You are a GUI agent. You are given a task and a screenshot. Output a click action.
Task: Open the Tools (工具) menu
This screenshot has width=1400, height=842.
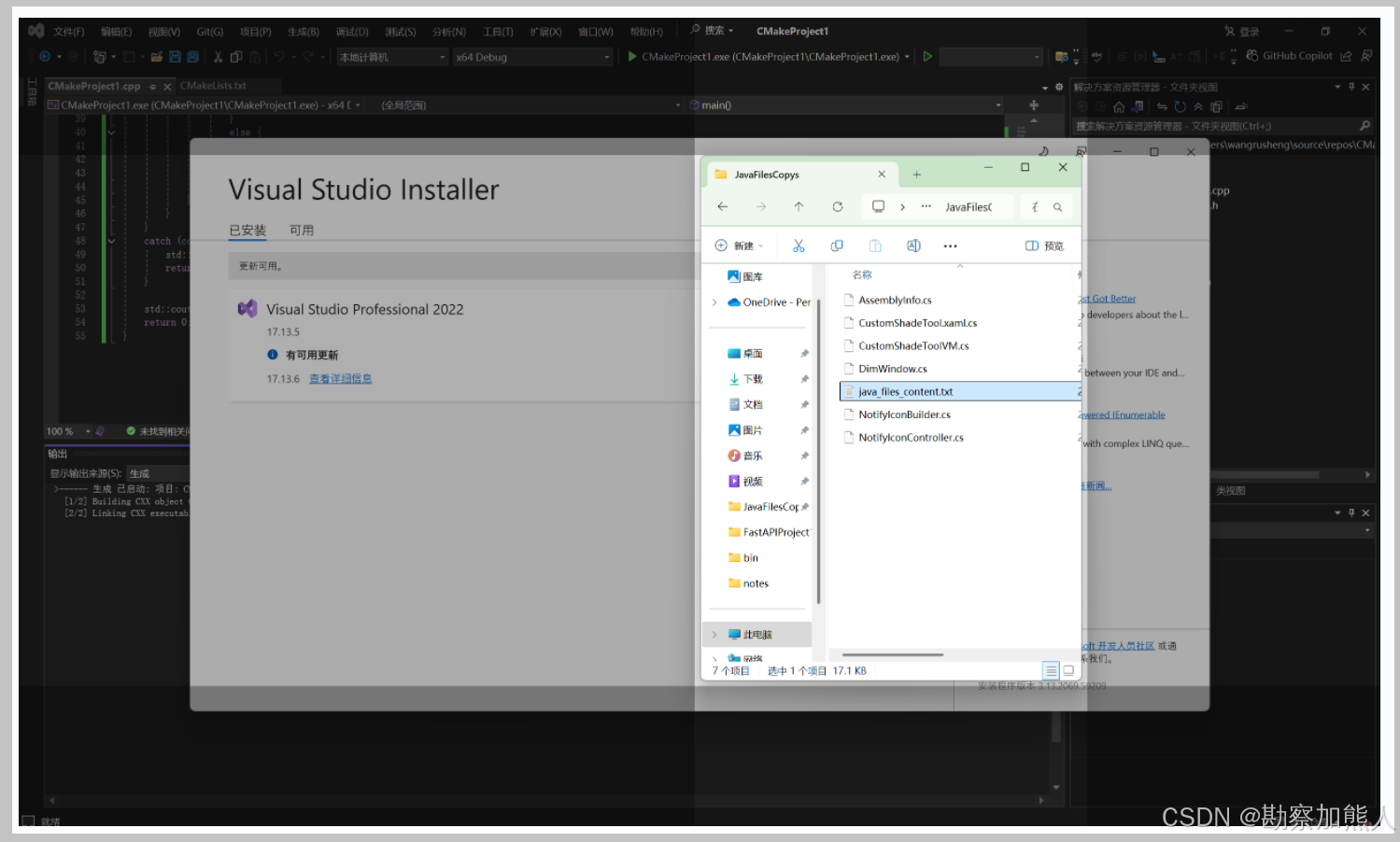[x=498, y=32]
